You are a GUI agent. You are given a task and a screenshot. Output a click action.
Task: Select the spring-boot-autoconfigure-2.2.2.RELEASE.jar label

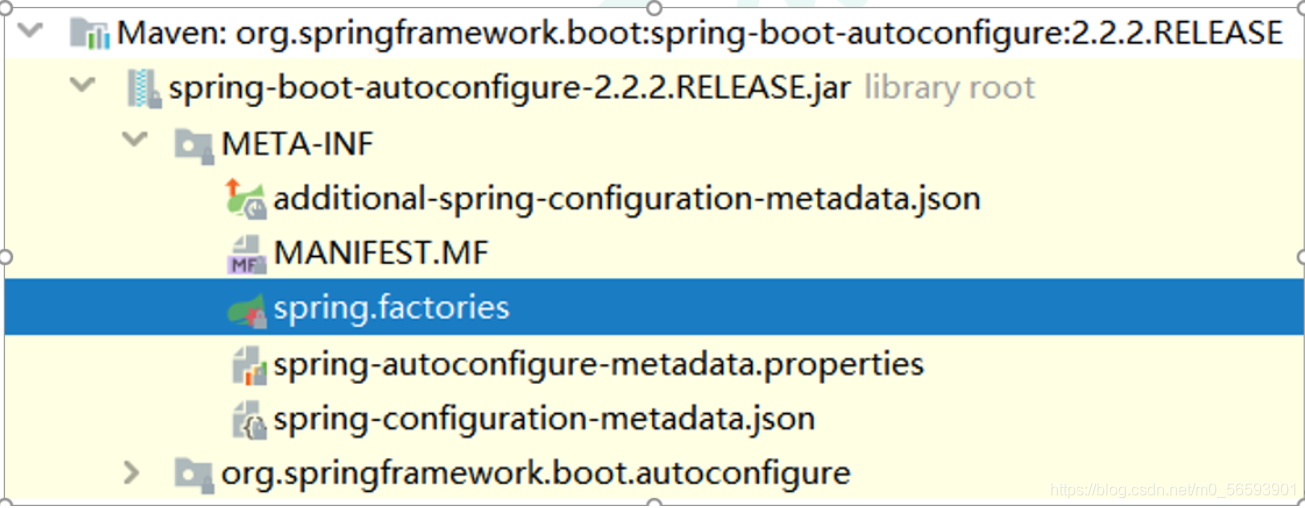pos(510,88)
